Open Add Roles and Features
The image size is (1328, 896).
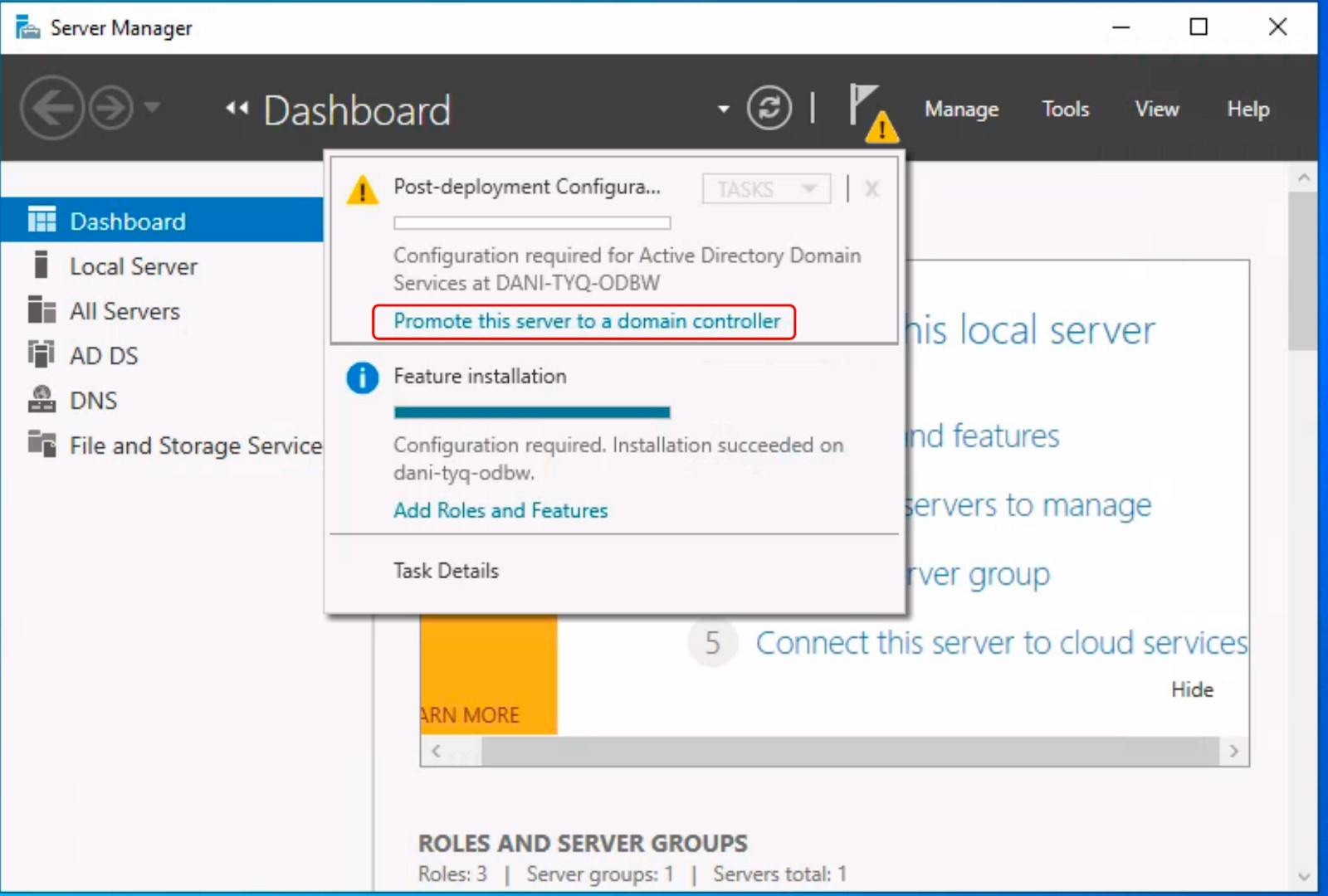tap(500, 510)
